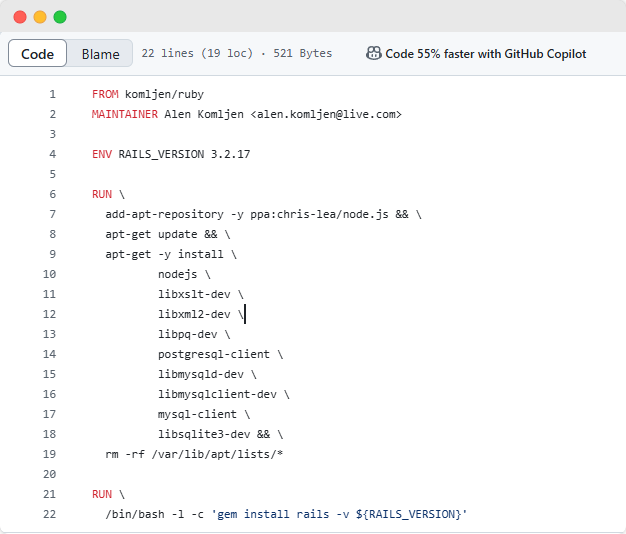
Task: Select line number 22
Action: click(x=50, y=514)
